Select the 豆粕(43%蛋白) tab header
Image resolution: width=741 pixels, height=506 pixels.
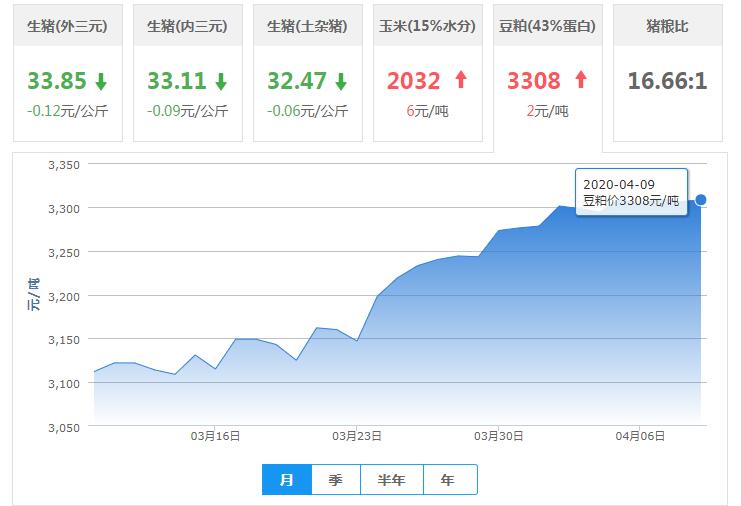tap(548, 27)
